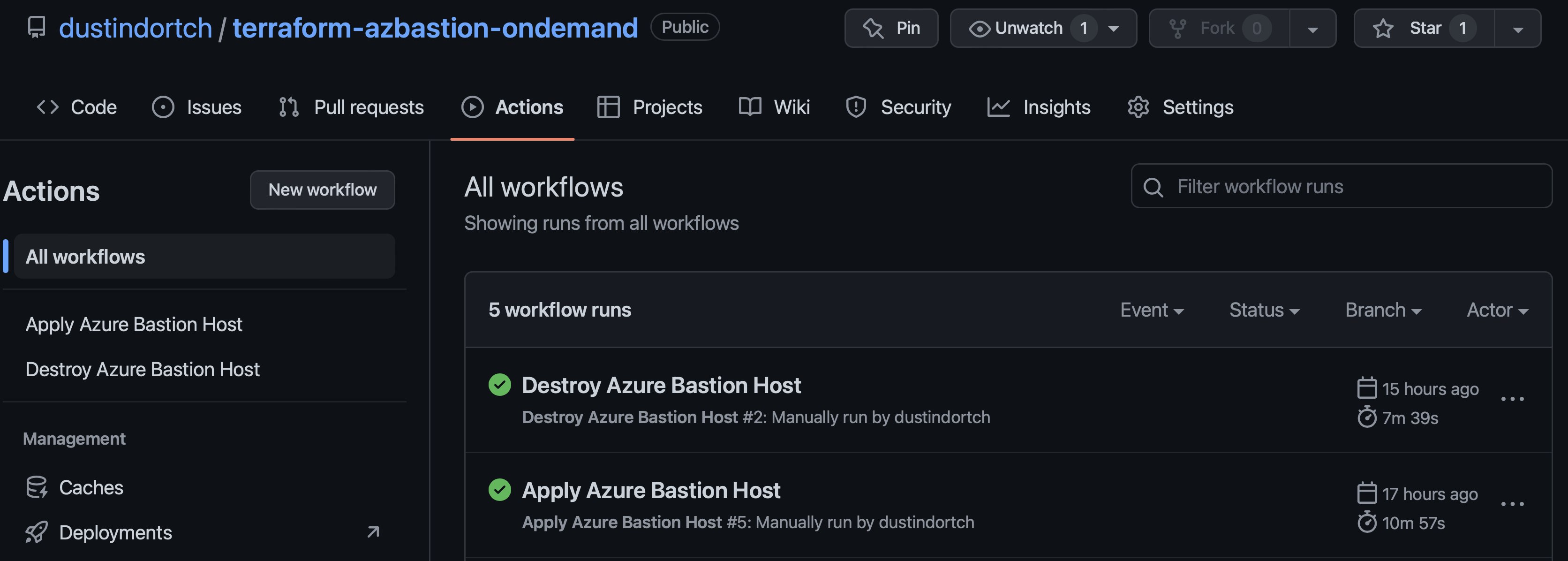Open Caches management page

tap(90, 487)
